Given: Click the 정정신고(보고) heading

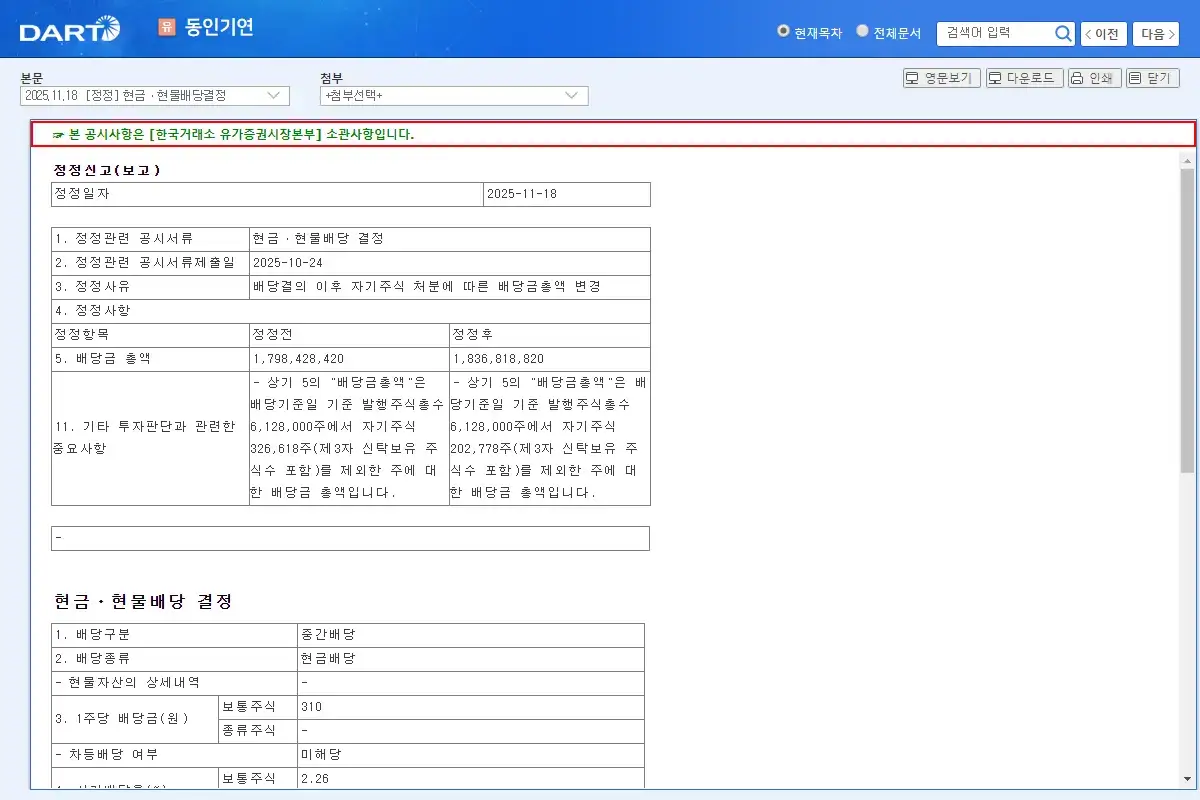Looking at the screenshot, I should pos(107,170).
